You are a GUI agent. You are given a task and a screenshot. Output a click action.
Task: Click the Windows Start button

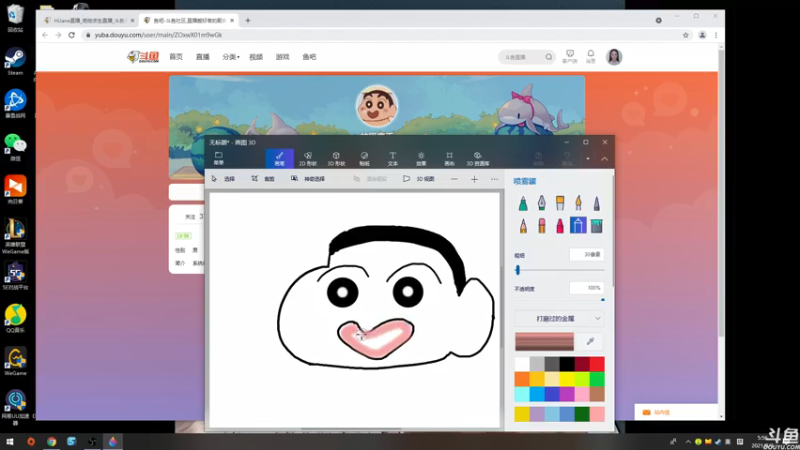click(10, 441)
